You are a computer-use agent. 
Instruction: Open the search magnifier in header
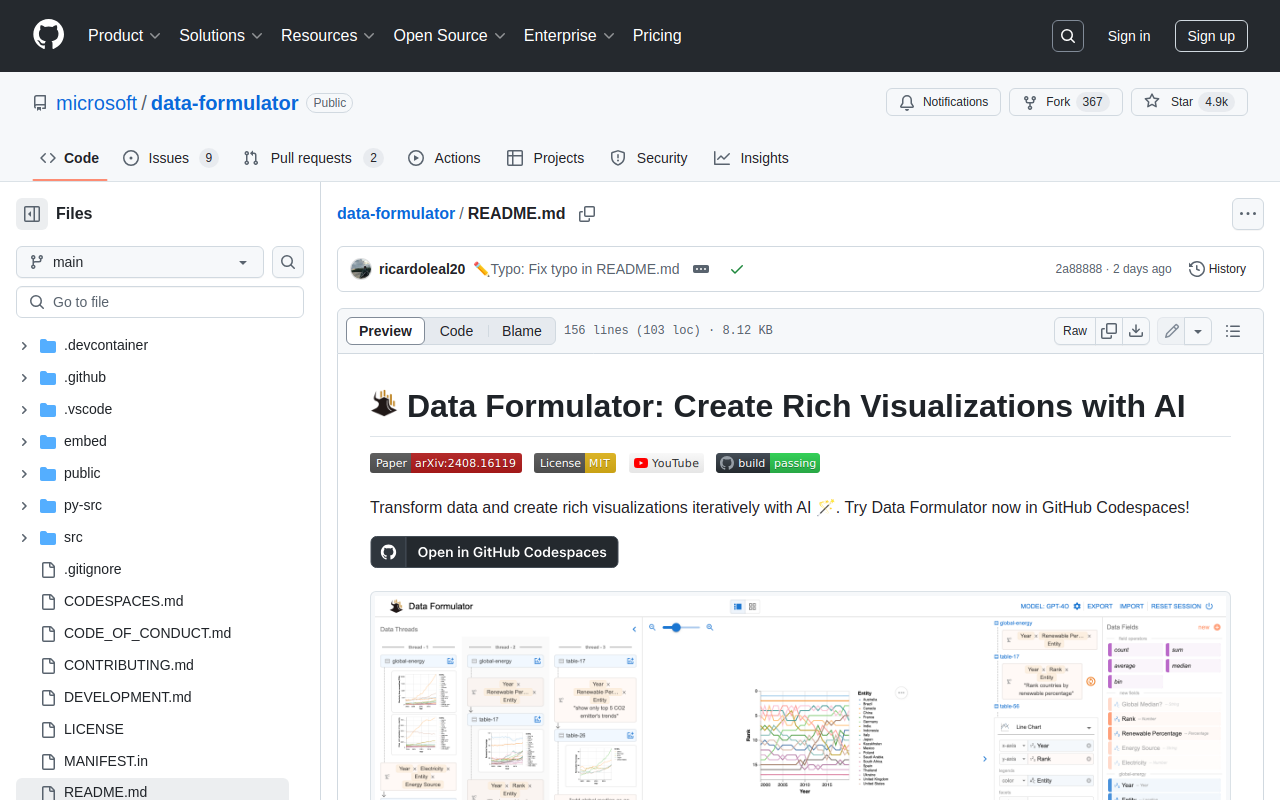click(x=1068, y=36)
